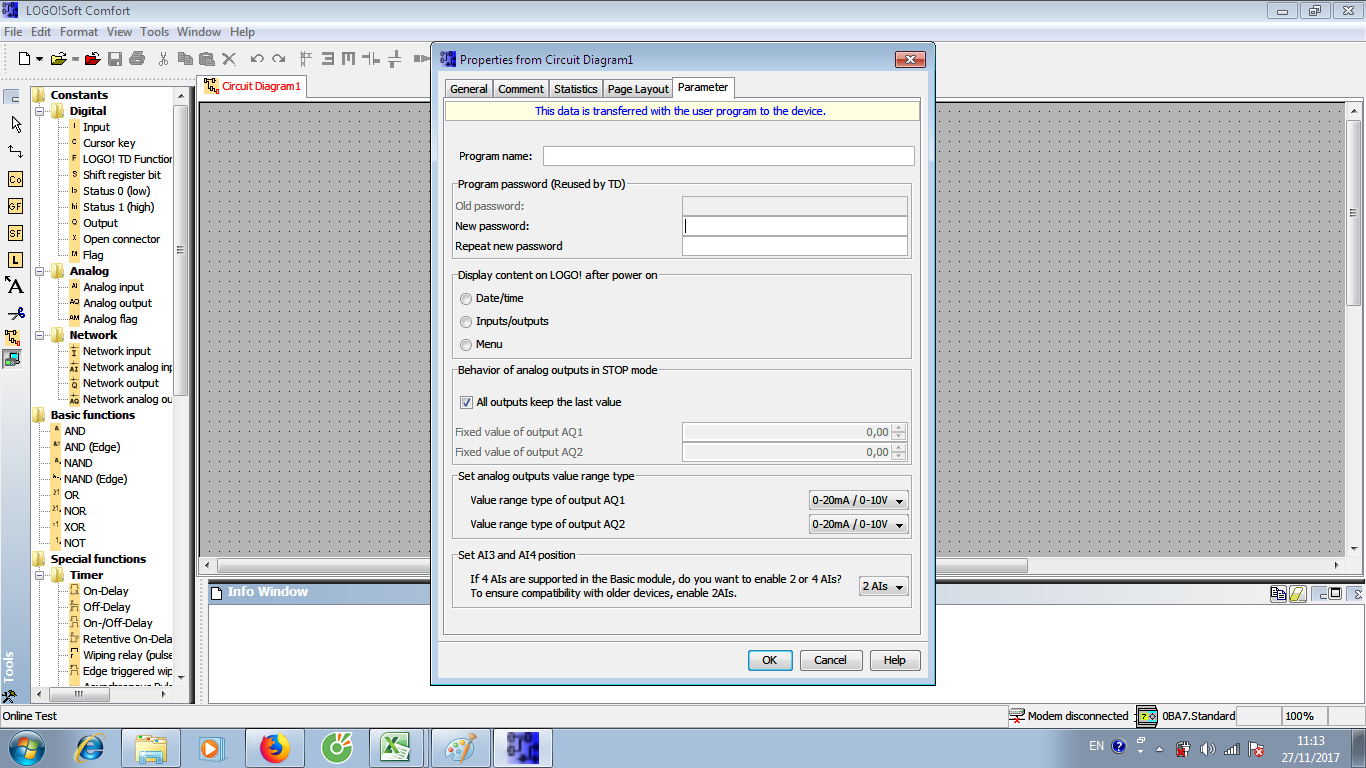The image size is (1366, 768).
Task: Click the Circuit Diagram1 document tab
Action: (x=253, y=86)
